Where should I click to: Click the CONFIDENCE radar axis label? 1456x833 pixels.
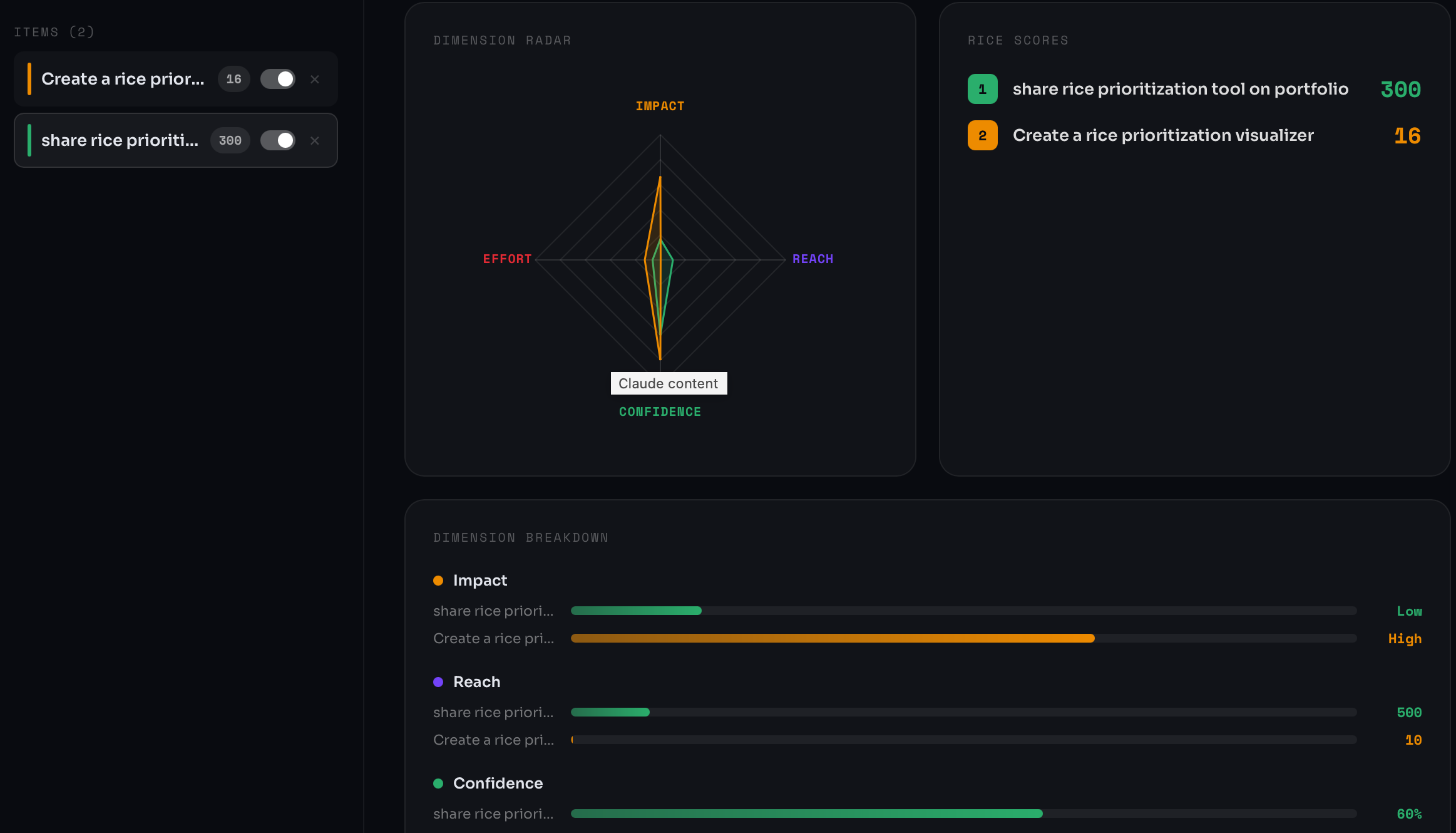pos(660,411)
